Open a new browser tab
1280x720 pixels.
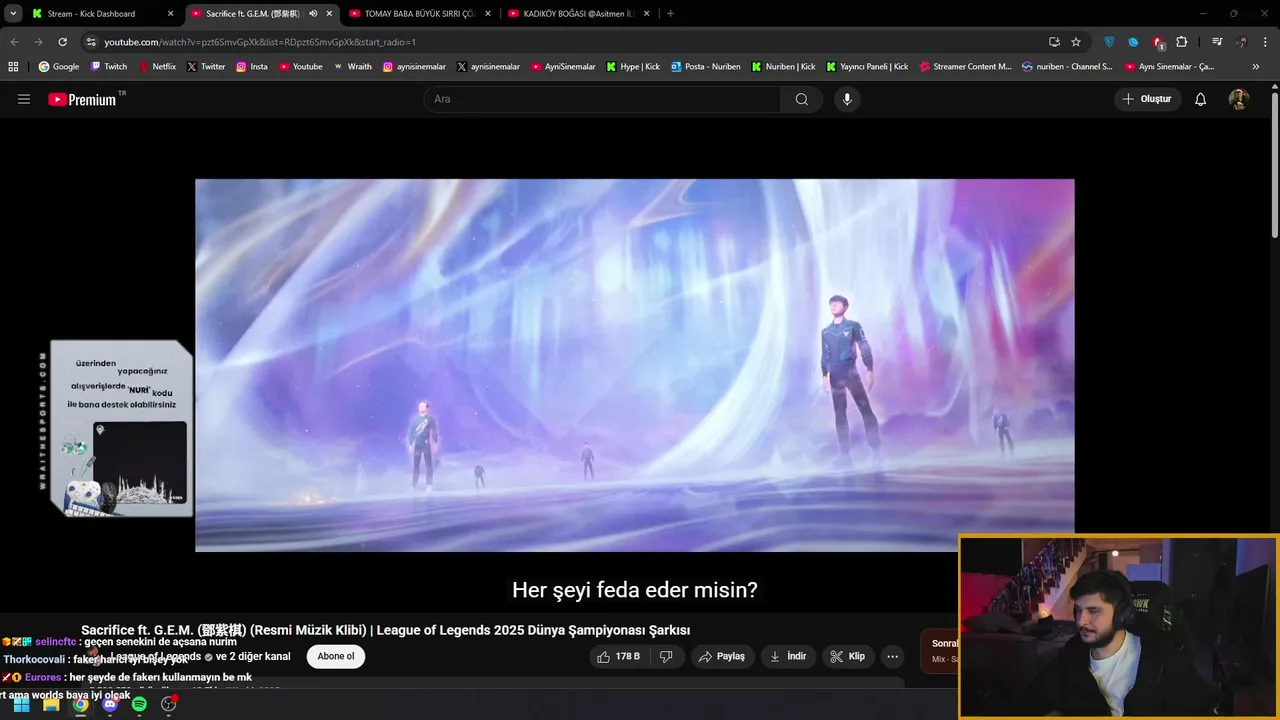(x=670, y=14)
